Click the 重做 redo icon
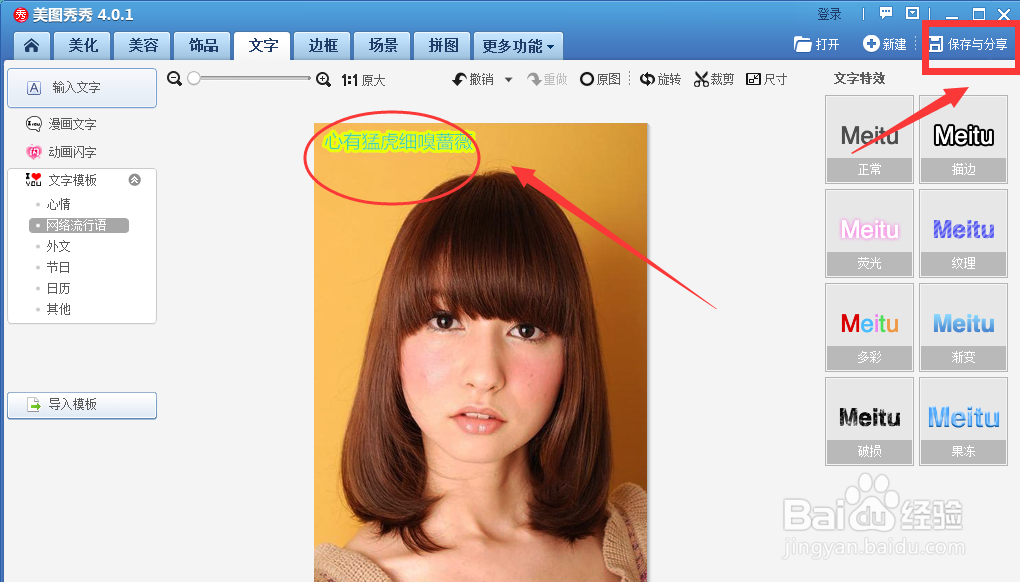 (535, 79)
